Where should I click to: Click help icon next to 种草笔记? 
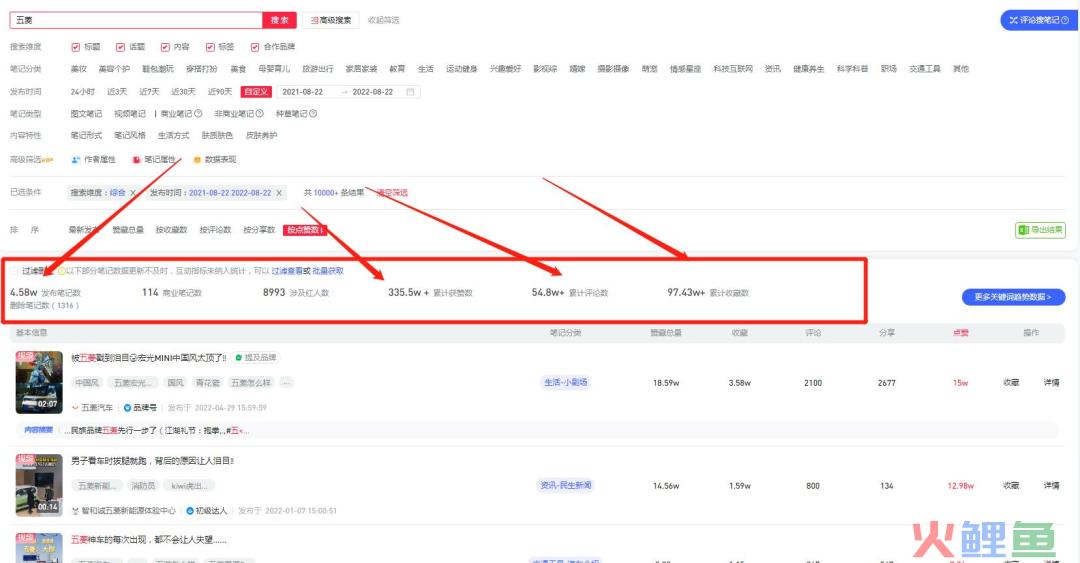313,114
